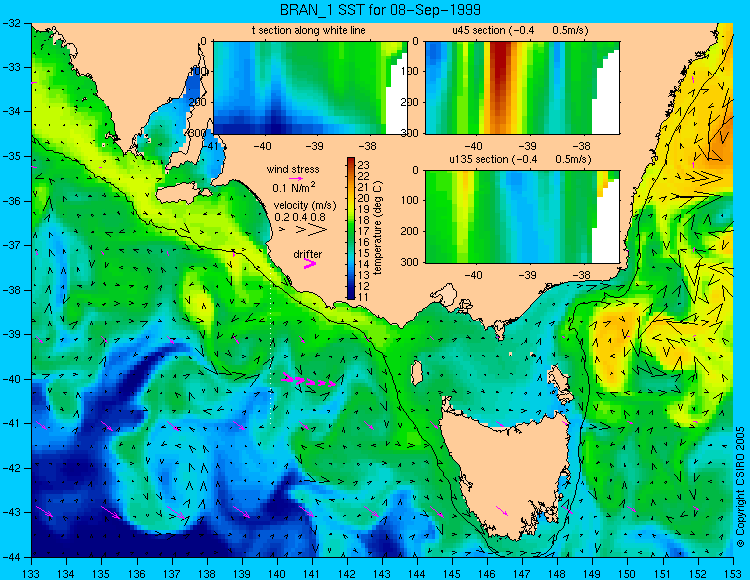Open the t section temperature inset plot
Screen dimensions: 750x580
pyautogui.click(x=310, y=88)
